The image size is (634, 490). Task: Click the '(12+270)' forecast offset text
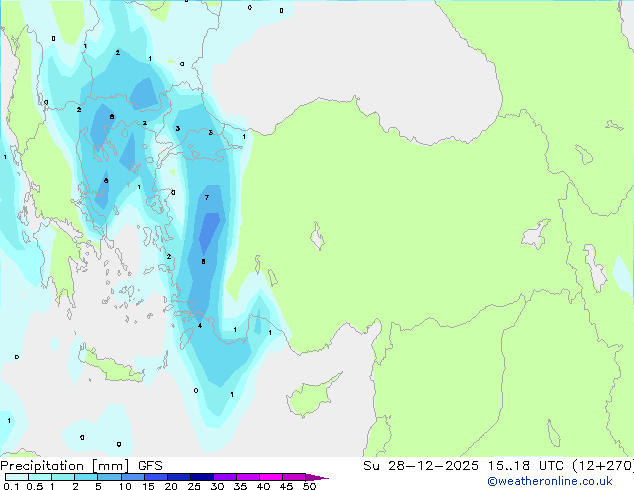pyautogui.click(x=603, y=466)
